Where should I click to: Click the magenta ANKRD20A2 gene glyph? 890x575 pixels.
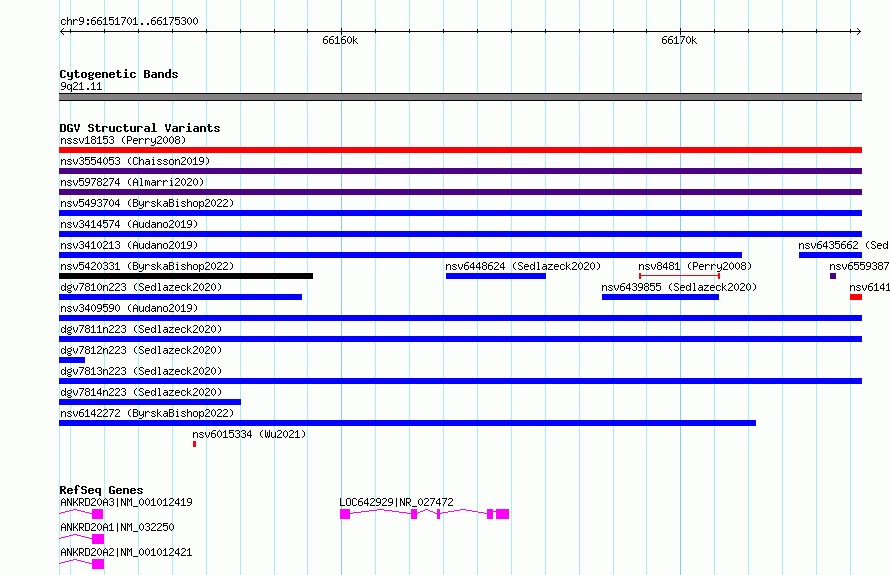pyautogui.click(x=82, y=564)
